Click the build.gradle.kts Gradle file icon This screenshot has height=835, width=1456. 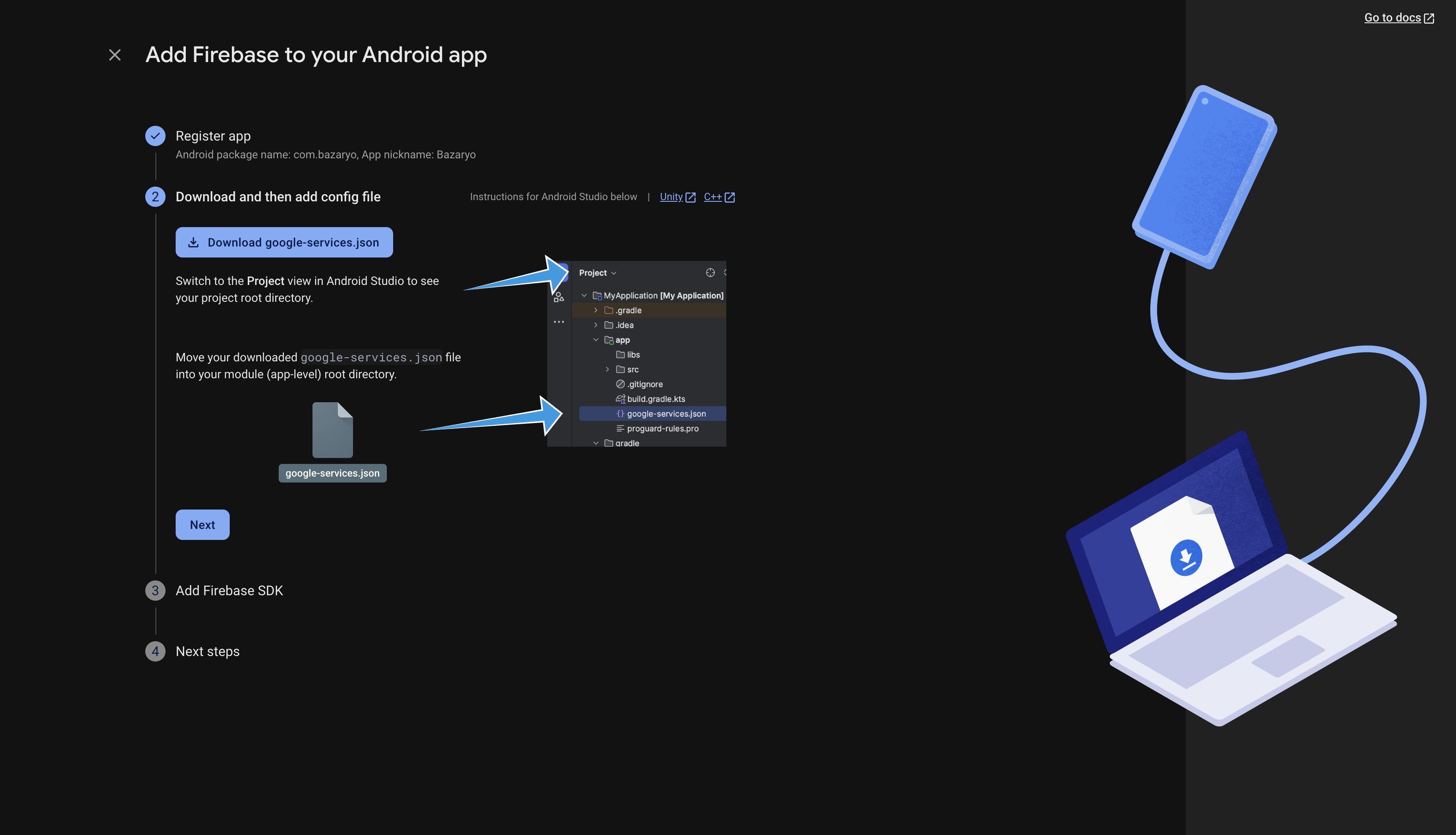click(620, 399)
